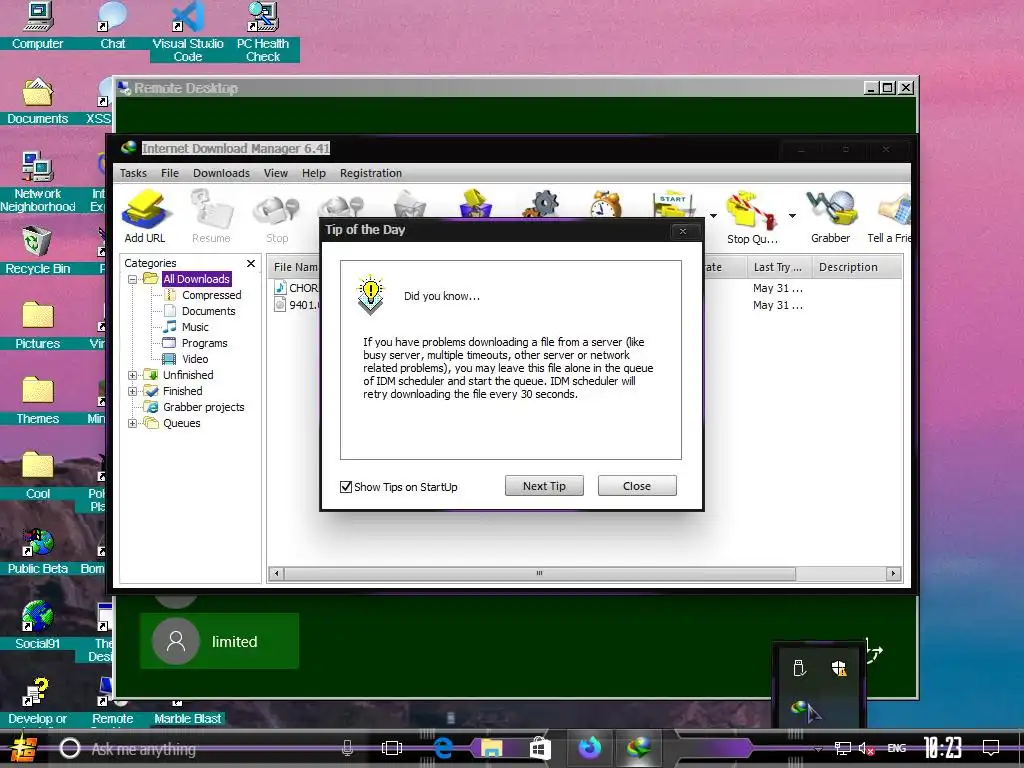Viewport: 1024px width, 768px height.
Task: Open Options via the gear toolbar icon
Action: point(541,203)
